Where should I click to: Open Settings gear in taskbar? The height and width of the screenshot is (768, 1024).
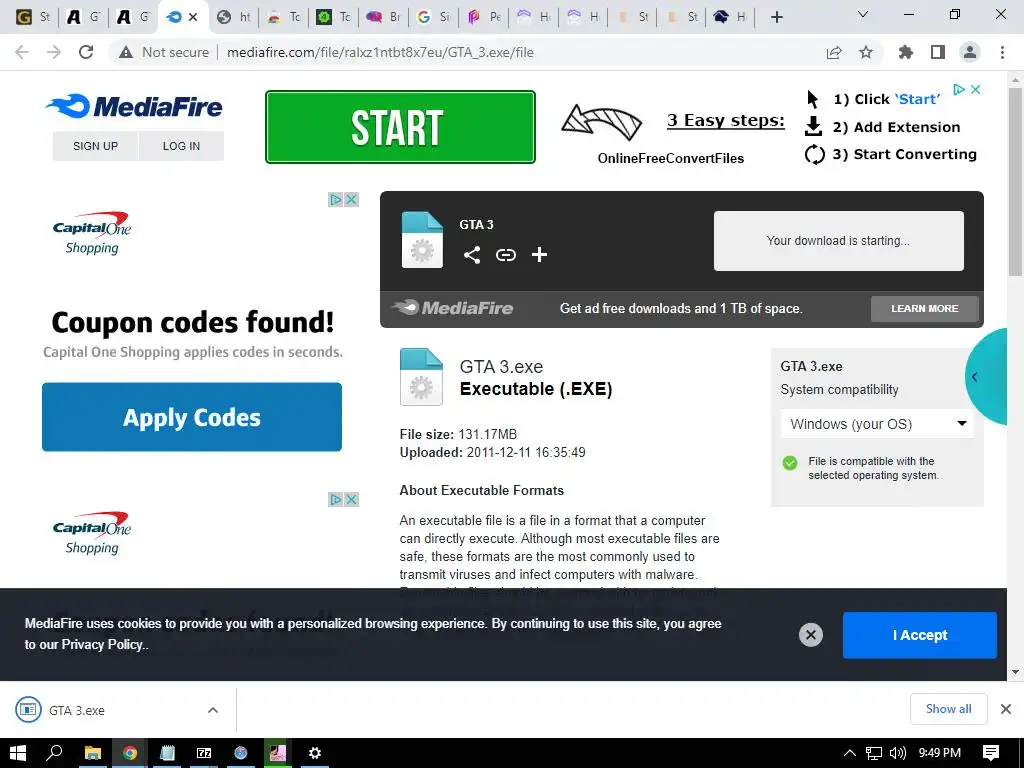point(315,753)
